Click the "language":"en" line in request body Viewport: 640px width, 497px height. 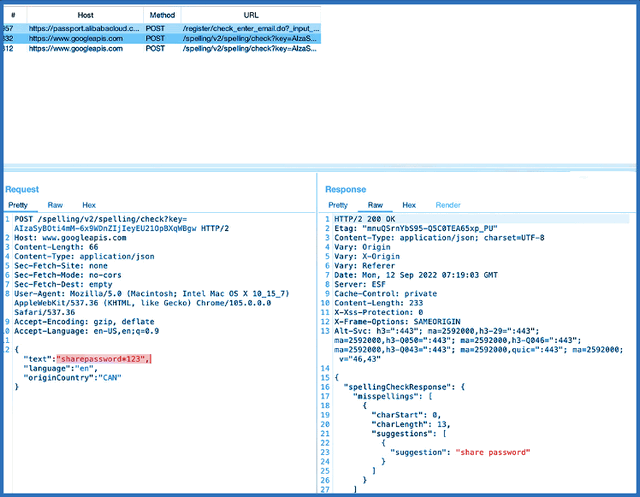(x=60, y=368)
